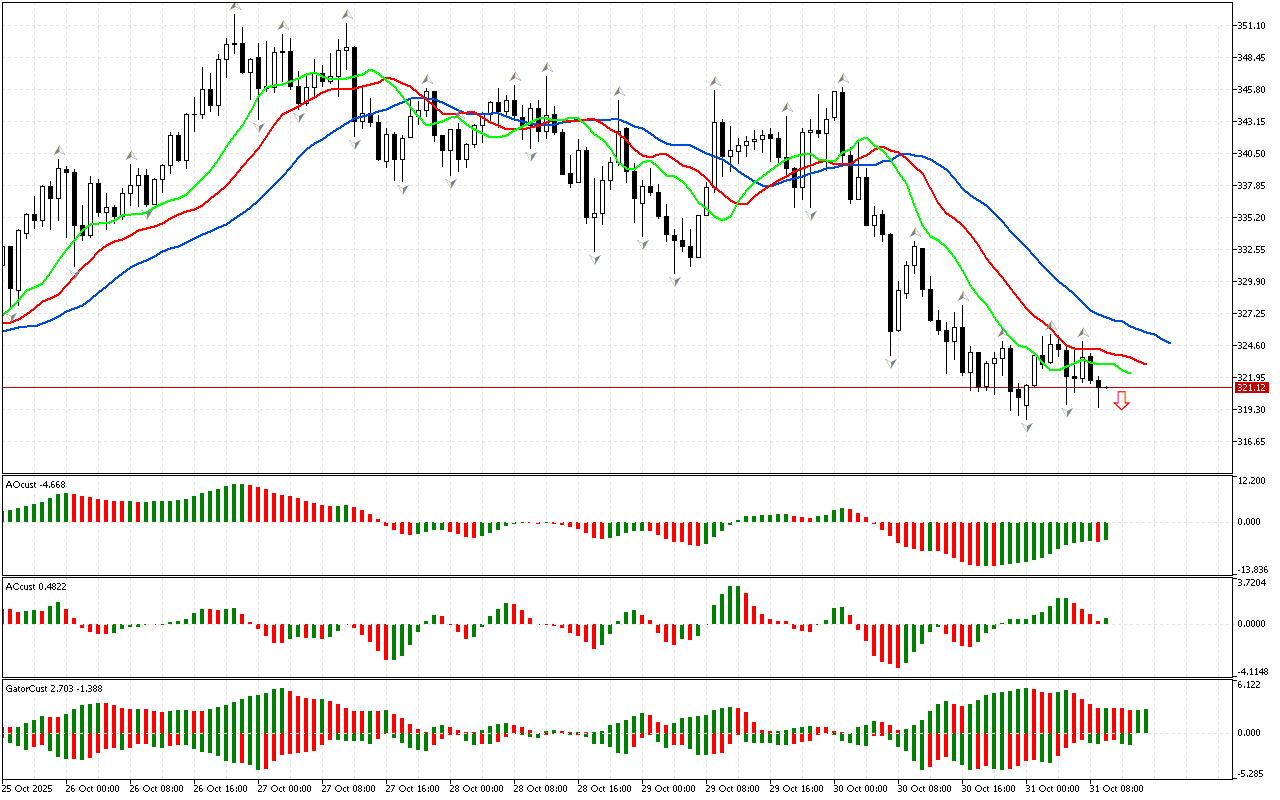Click the 316.65 price scale label
Image resolution: width=1280 pixels, height=800 pixels.
(x=1251, y=442)
